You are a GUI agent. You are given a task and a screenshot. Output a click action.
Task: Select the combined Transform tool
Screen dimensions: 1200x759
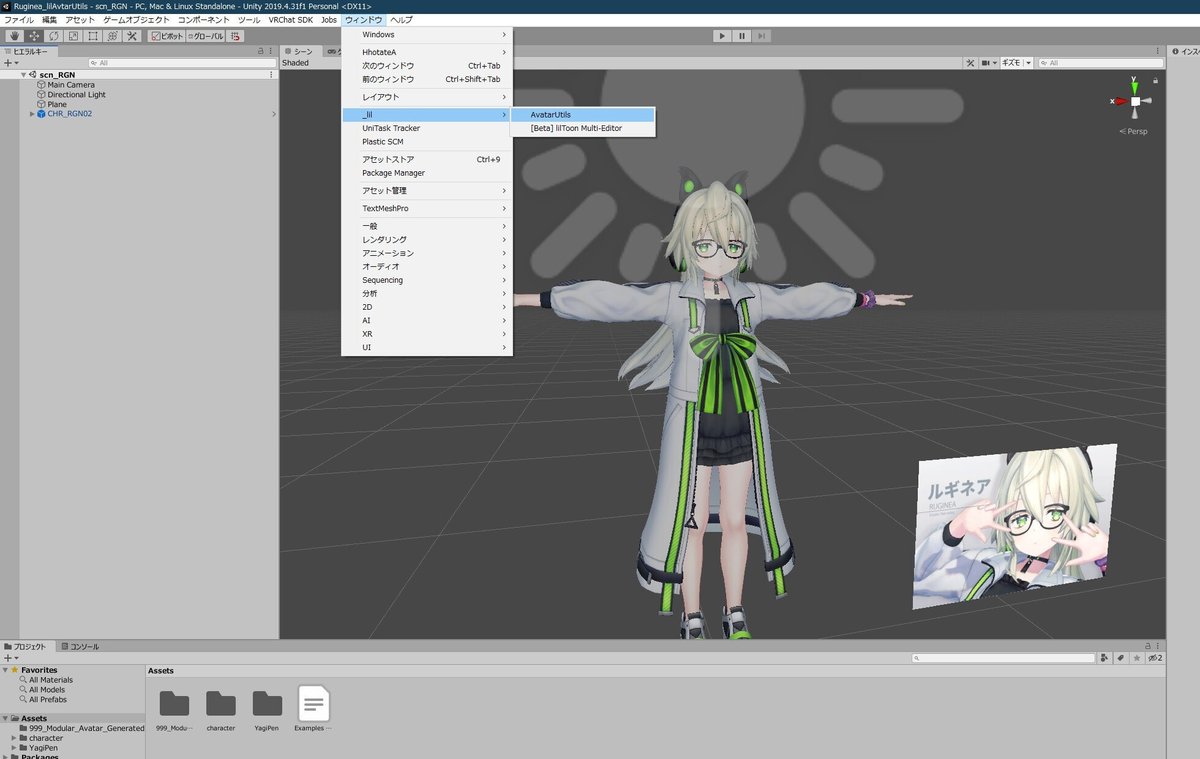[112, 36]
